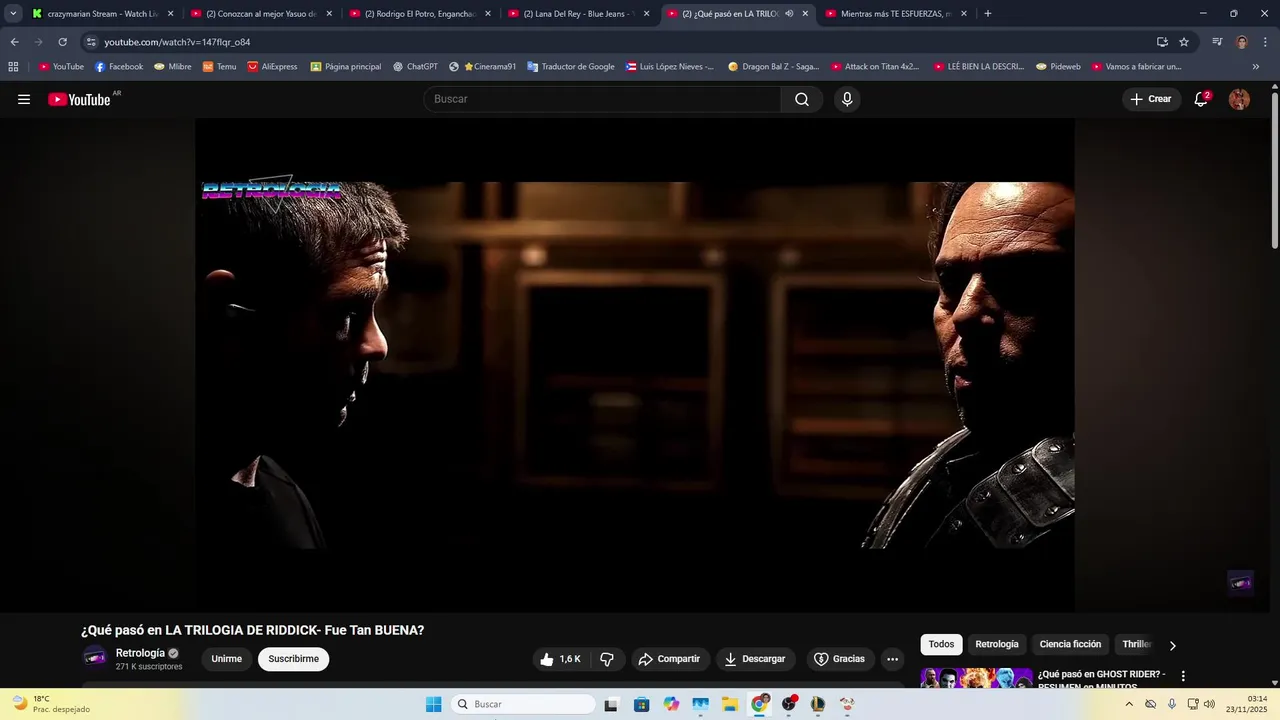Open Retrología channel avatar
1280x720 pixels.
pyautogui.click(x=95, y=657)
